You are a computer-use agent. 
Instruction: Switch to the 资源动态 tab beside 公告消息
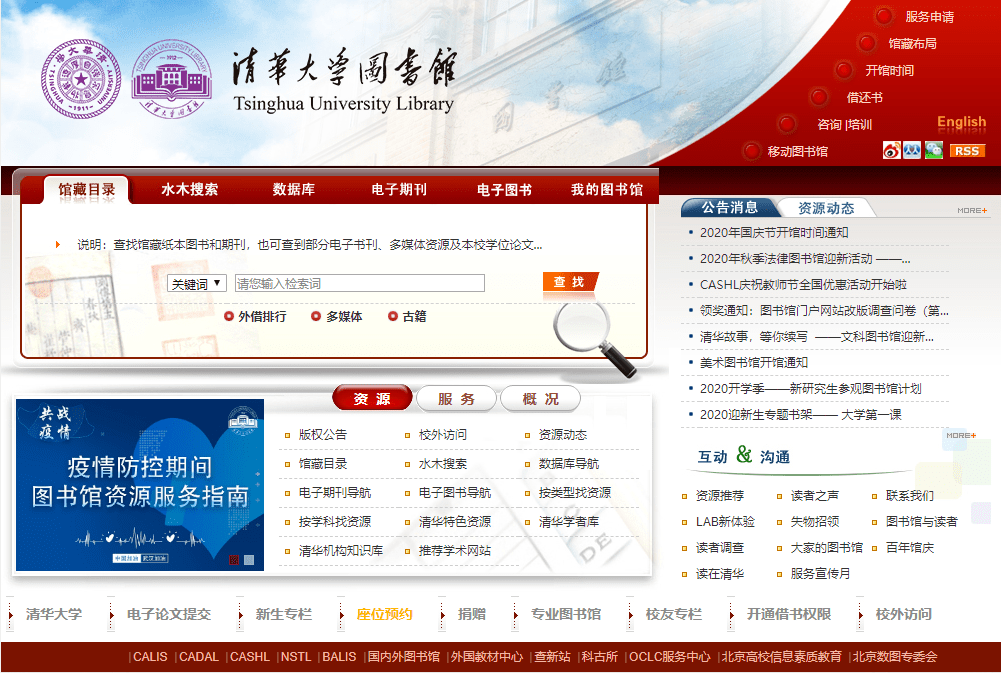tap(826, 208)
